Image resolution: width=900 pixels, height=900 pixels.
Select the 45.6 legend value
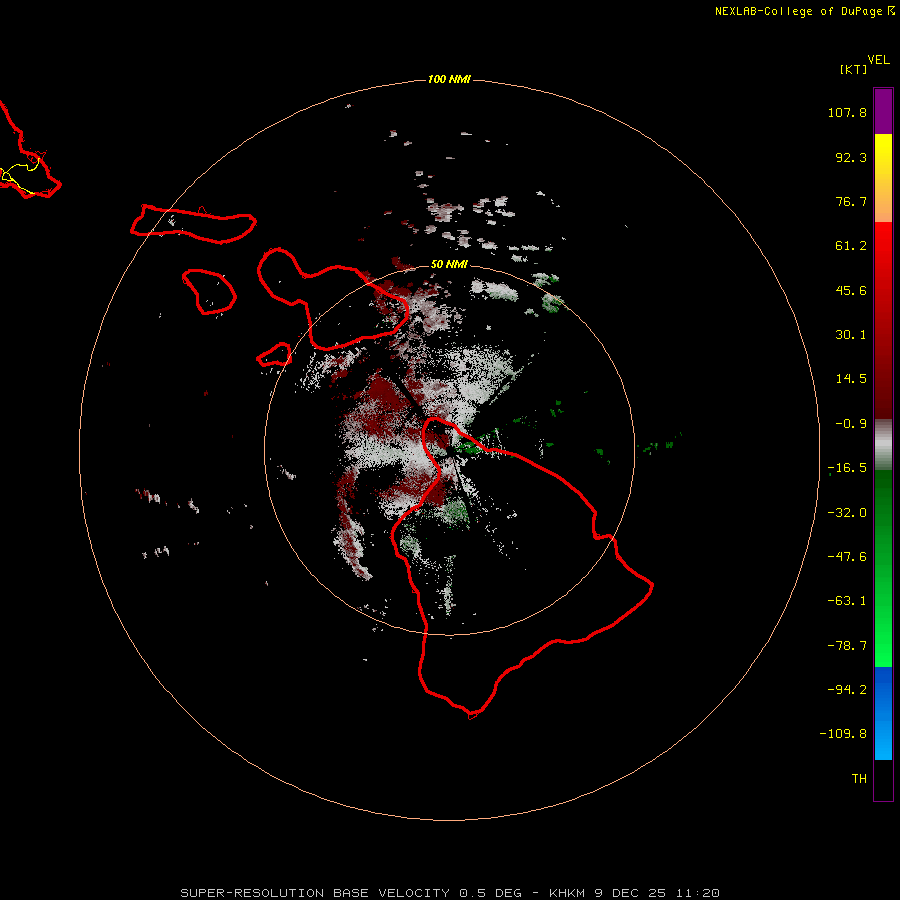[x=851, y=290]
